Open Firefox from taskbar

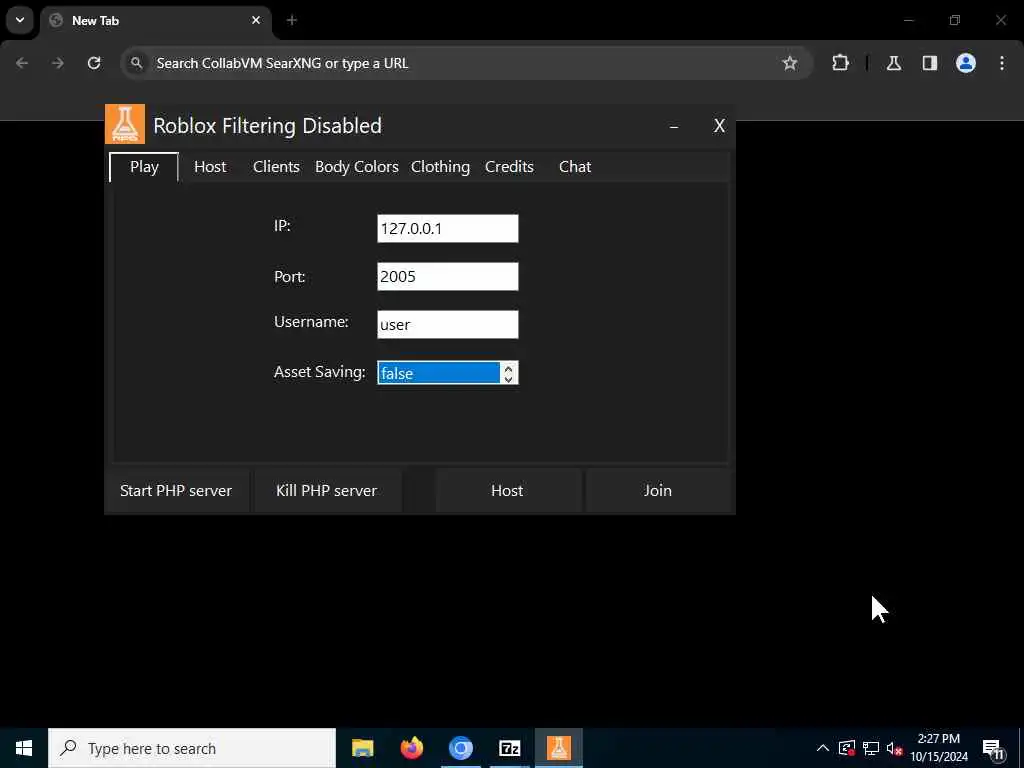411,748
